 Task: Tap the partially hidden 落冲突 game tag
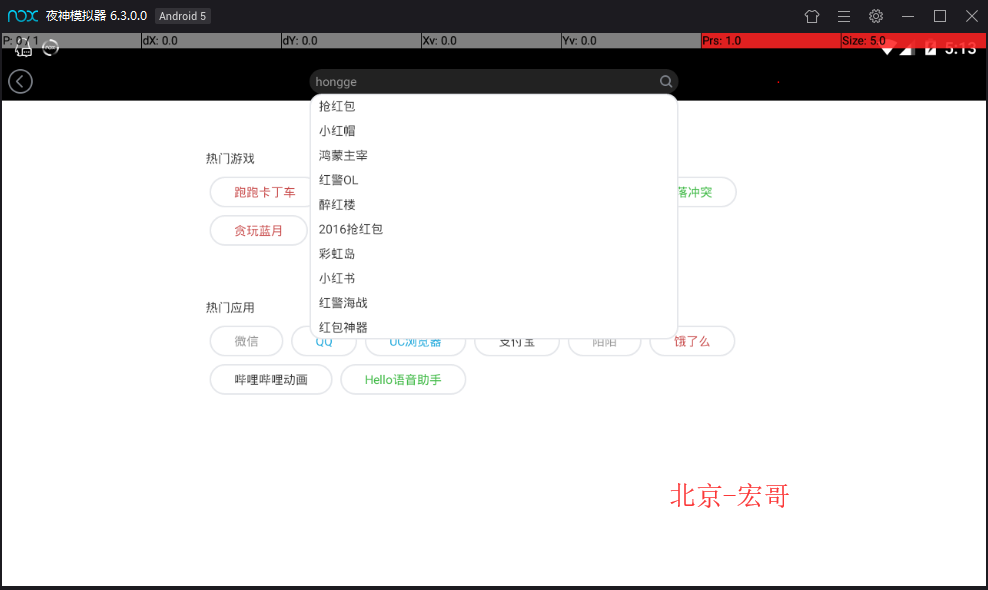706,192
